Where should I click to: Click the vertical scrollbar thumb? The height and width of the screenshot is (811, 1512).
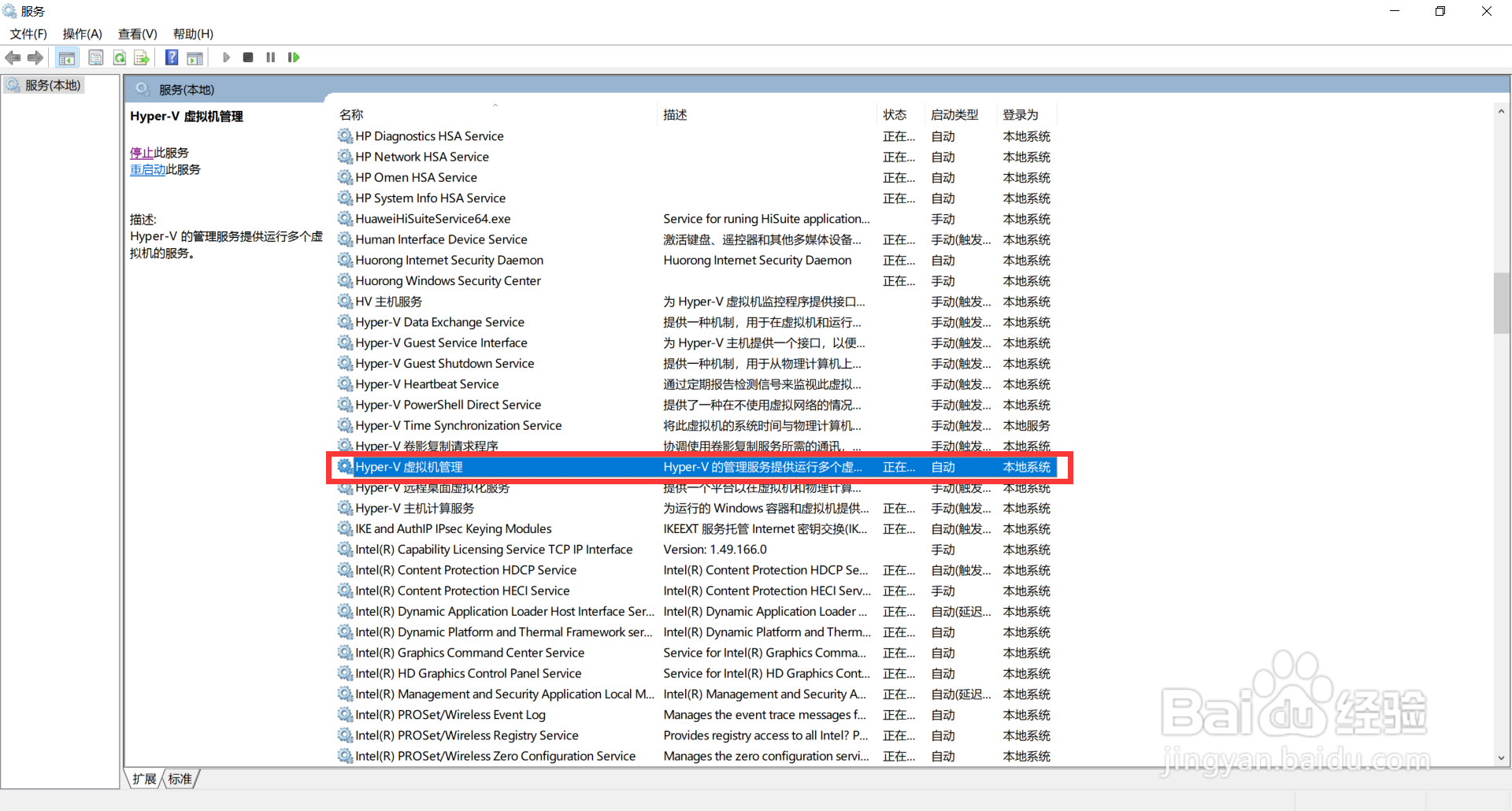[x=1501, y=303]
